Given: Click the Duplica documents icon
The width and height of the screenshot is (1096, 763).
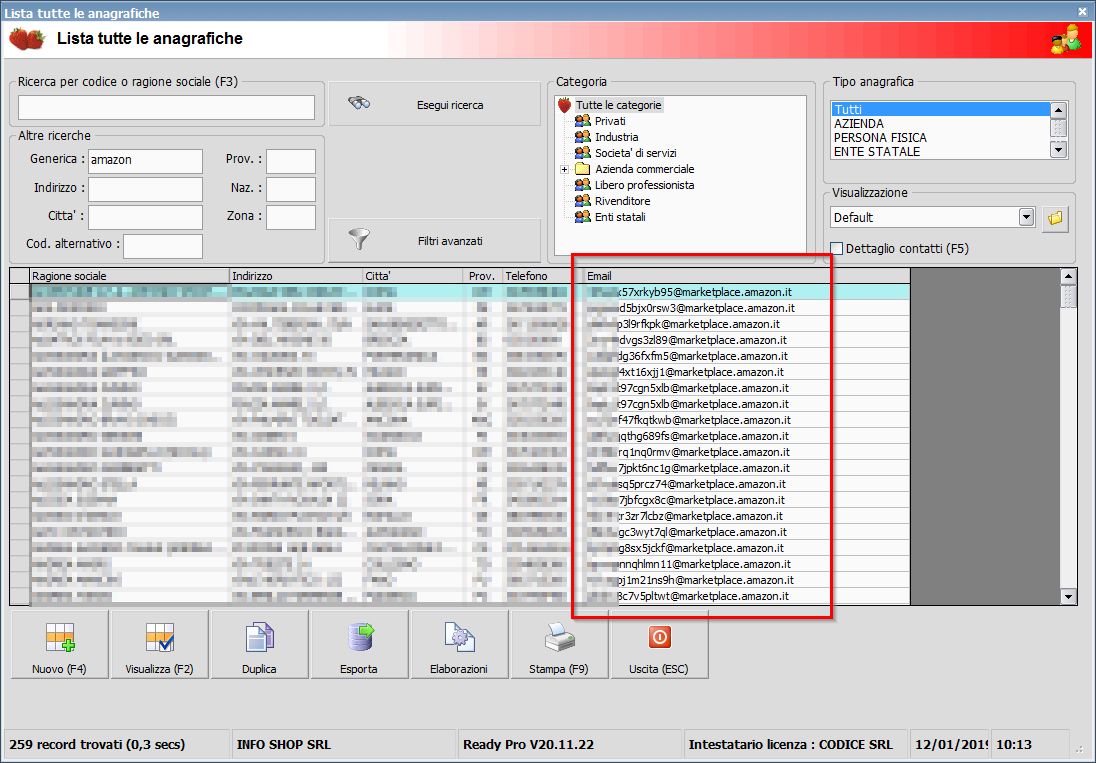Looking at the screenshot, I should point(259,637).
